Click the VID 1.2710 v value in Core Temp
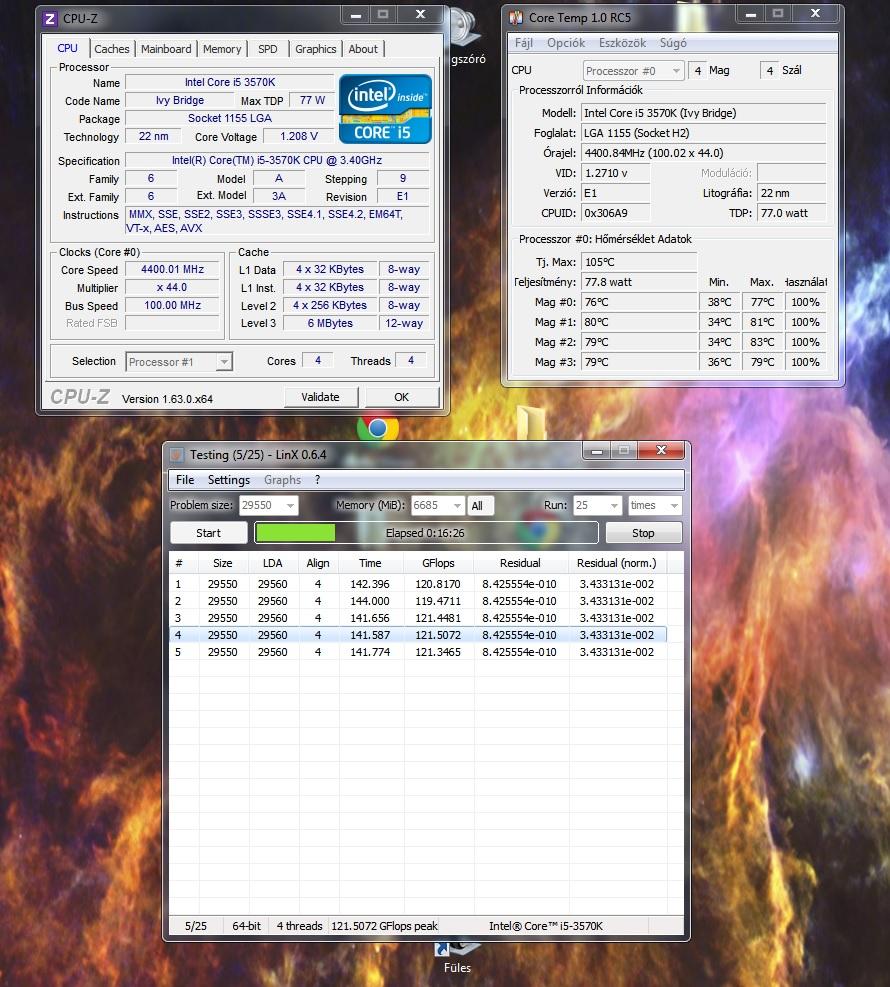 pos(616,173)
